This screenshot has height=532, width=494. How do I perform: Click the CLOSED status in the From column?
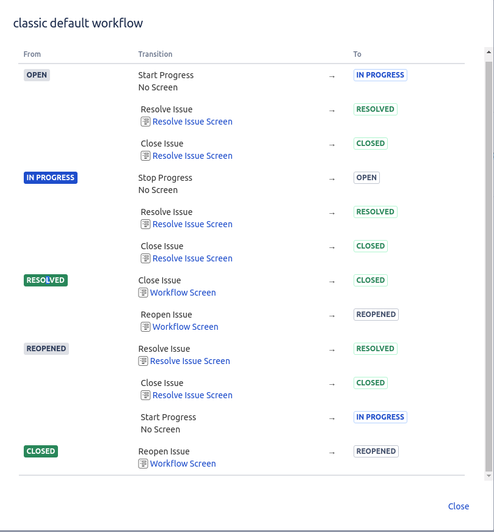41,451
